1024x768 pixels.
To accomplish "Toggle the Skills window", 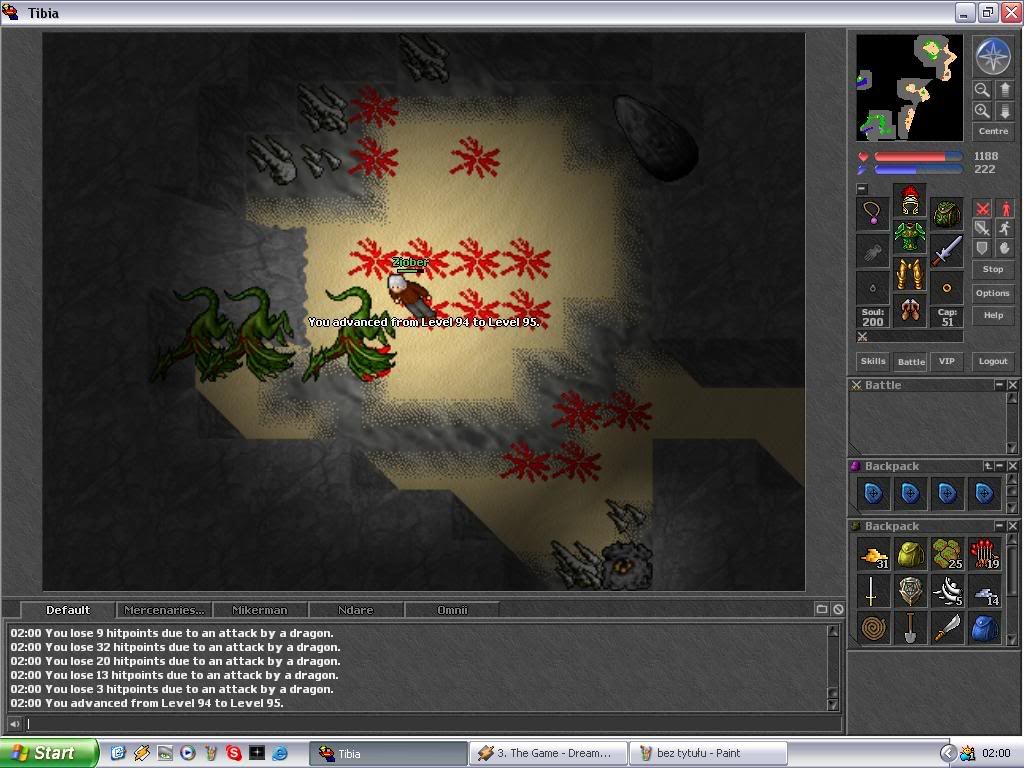I will (873, 361).
